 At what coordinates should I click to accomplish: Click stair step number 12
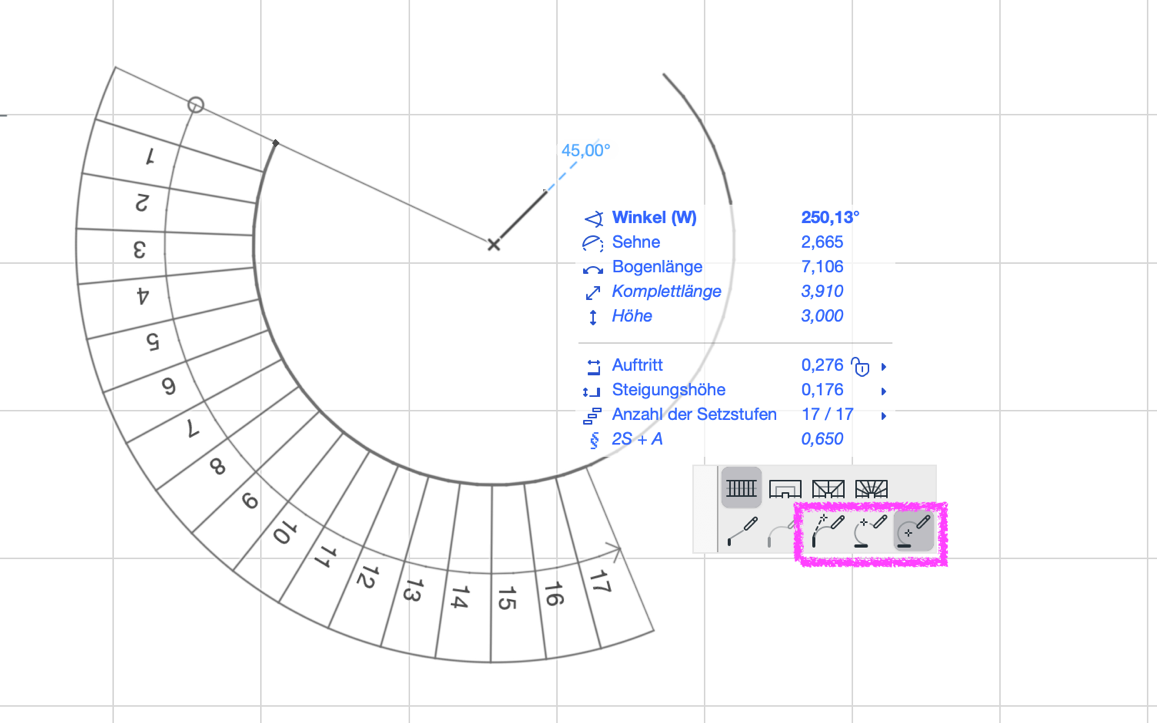(367, 577)
